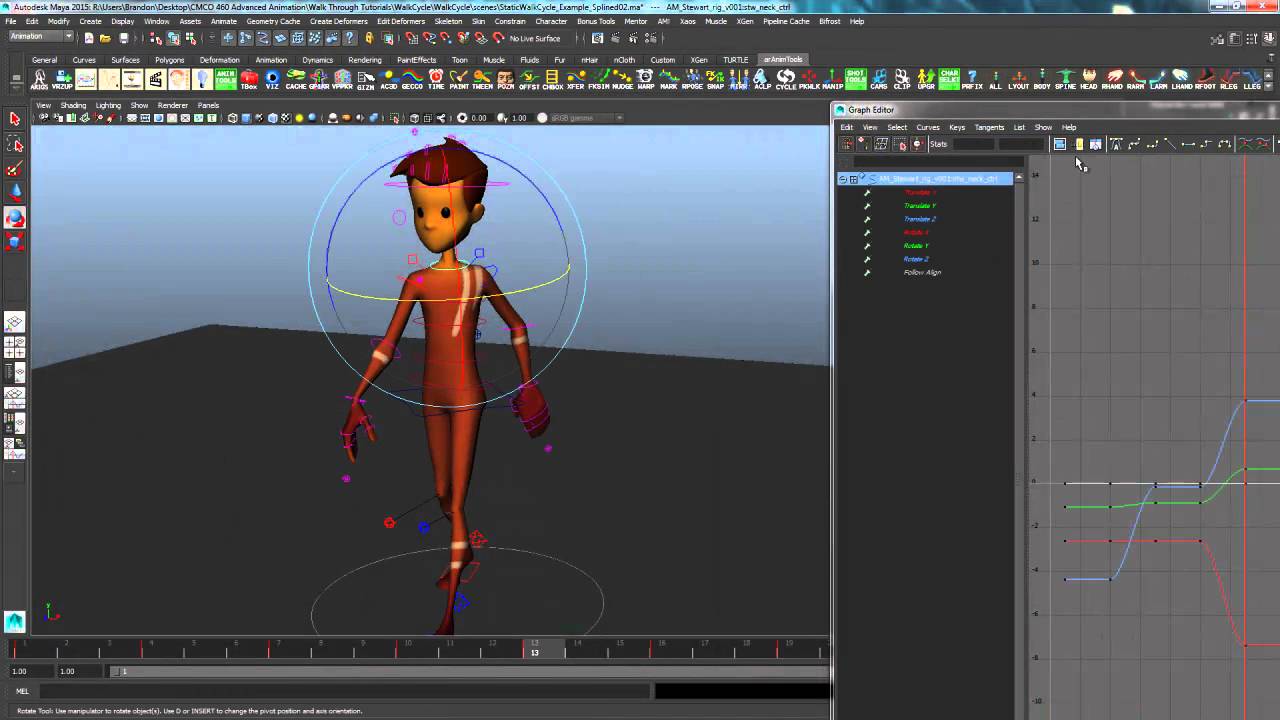
Task: Toggle Use All Lights in viewport toolbar
Action: (299, 118)
